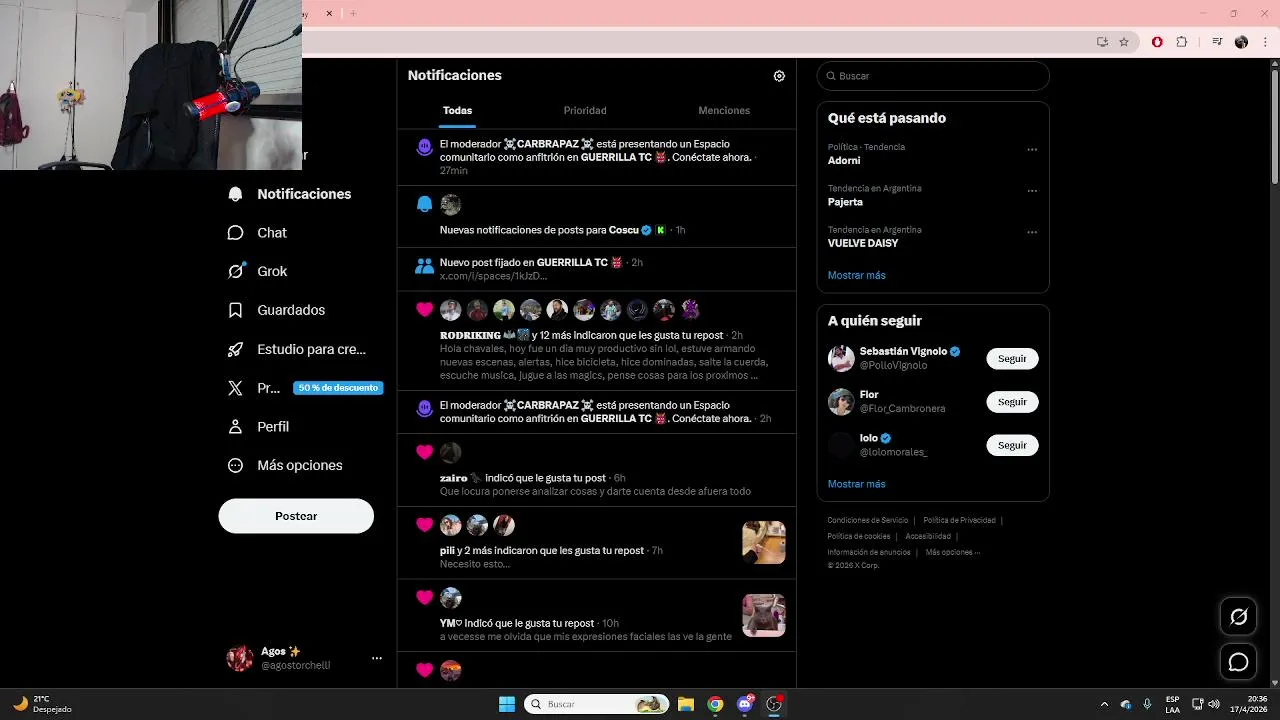Open Discord from the taskbar

[745, 704]
